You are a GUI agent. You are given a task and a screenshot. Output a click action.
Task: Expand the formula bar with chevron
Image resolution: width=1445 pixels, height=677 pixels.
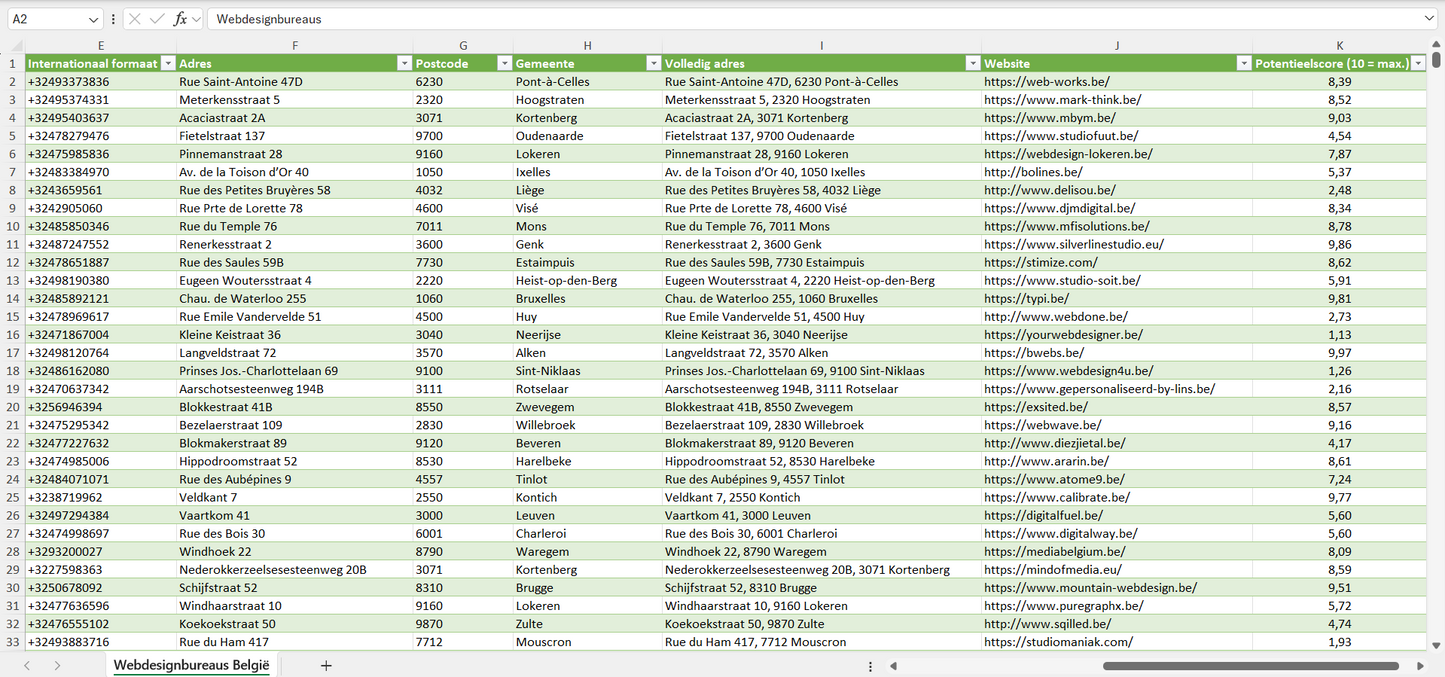(x=1429, y=19)
